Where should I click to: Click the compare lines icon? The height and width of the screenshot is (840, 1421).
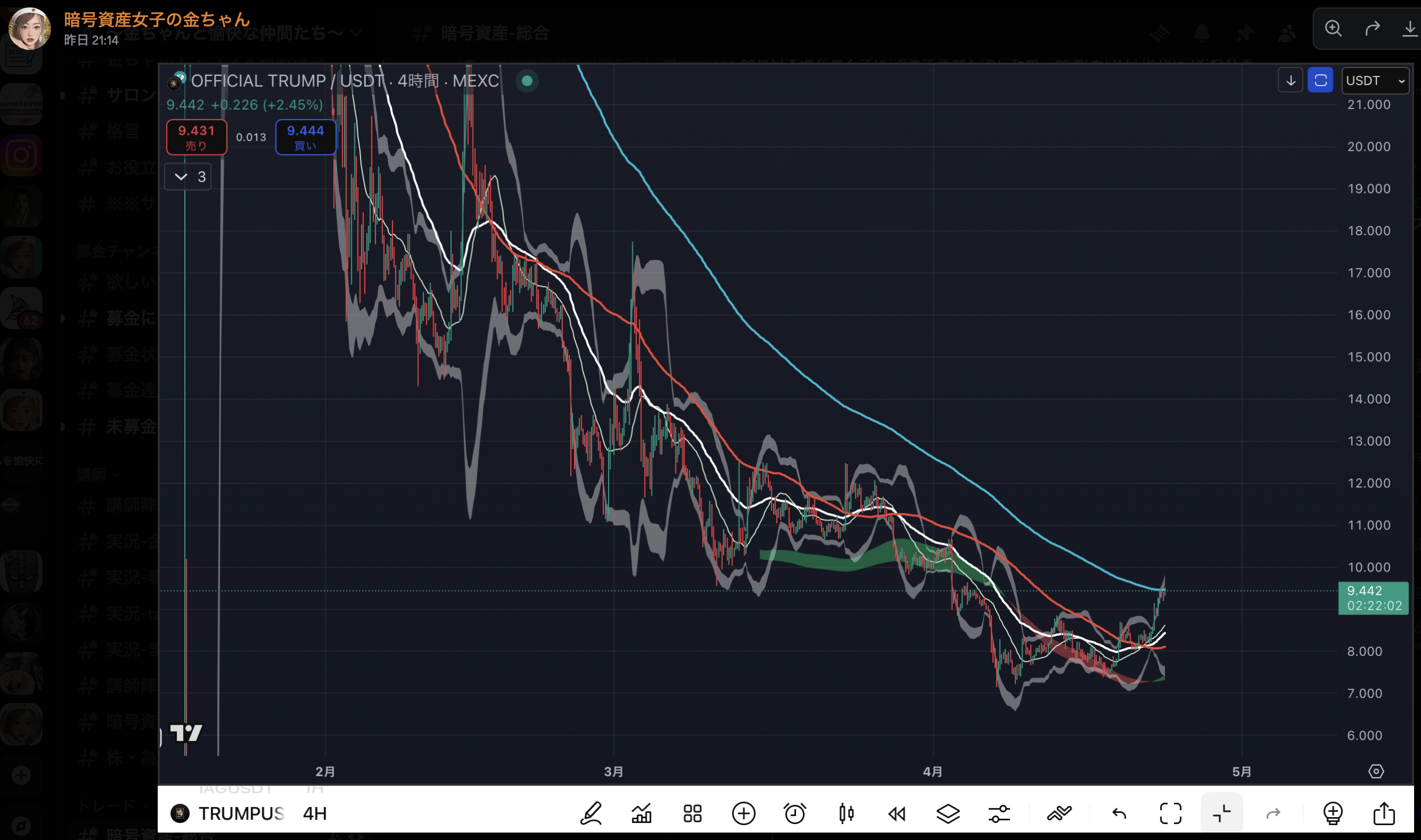point(1059,814)
